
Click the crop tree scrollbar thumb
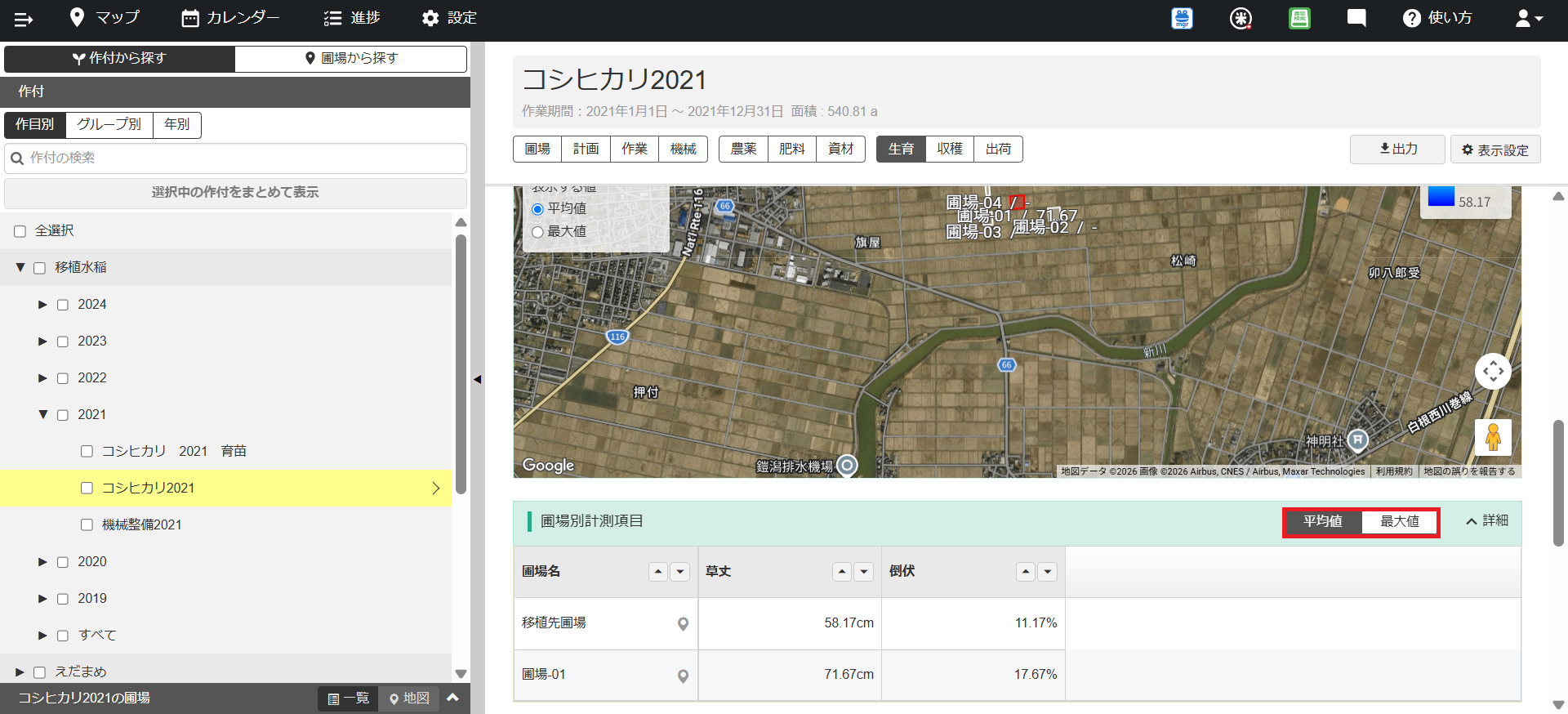pos(461,364)
